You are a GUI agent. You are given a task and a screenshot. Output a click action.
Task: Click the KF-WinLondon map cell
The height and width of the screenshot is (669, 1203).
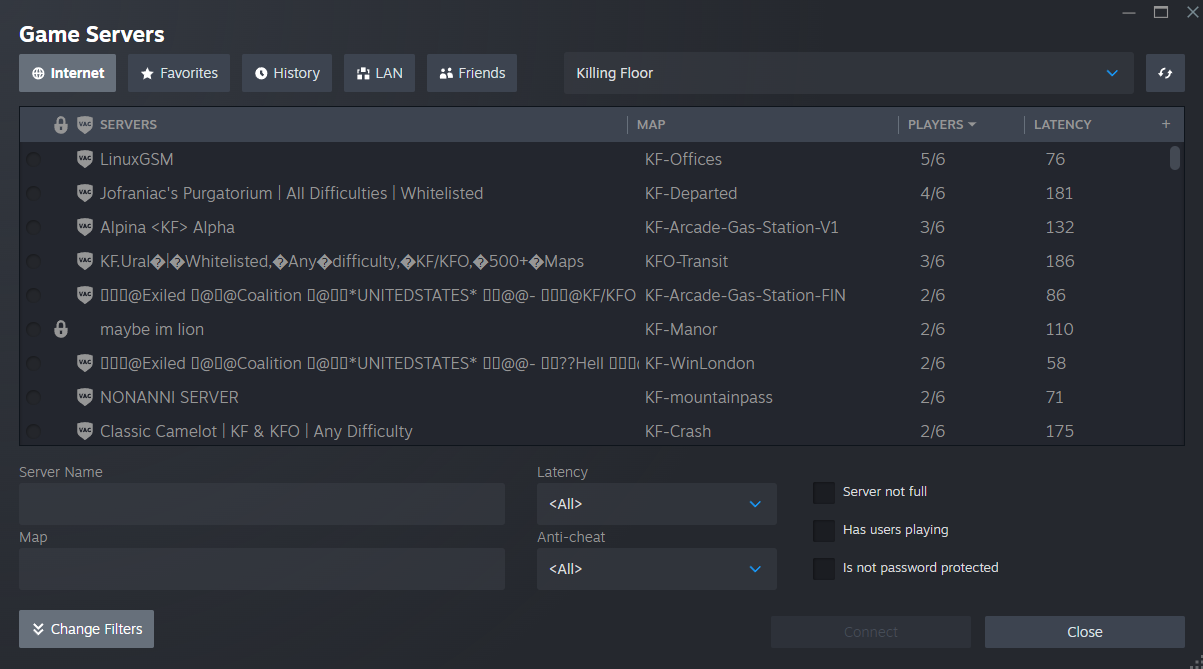[700, 363]
